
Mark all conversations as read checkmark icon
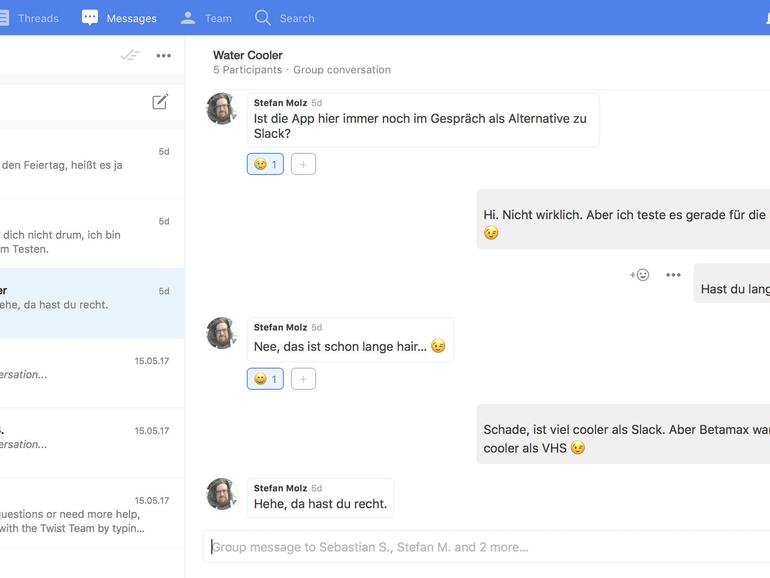point(130,55)
